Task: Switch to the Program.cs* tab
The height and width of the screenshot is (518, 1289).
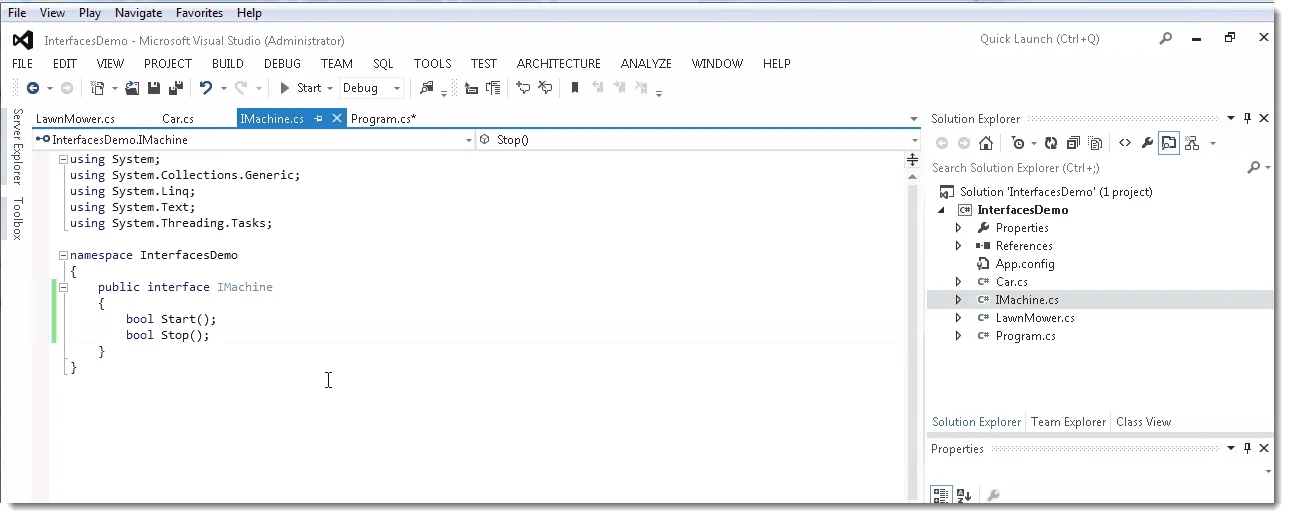Action: pyautogui.click(x=383, y=119)
